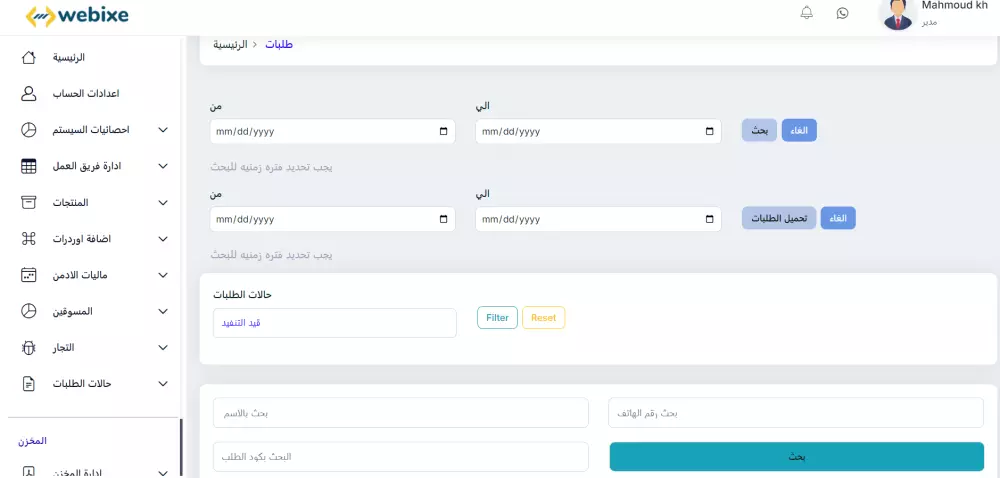
Task: Expand the حالات الطلبات sidebar chevron
Action: pos(163,384)
